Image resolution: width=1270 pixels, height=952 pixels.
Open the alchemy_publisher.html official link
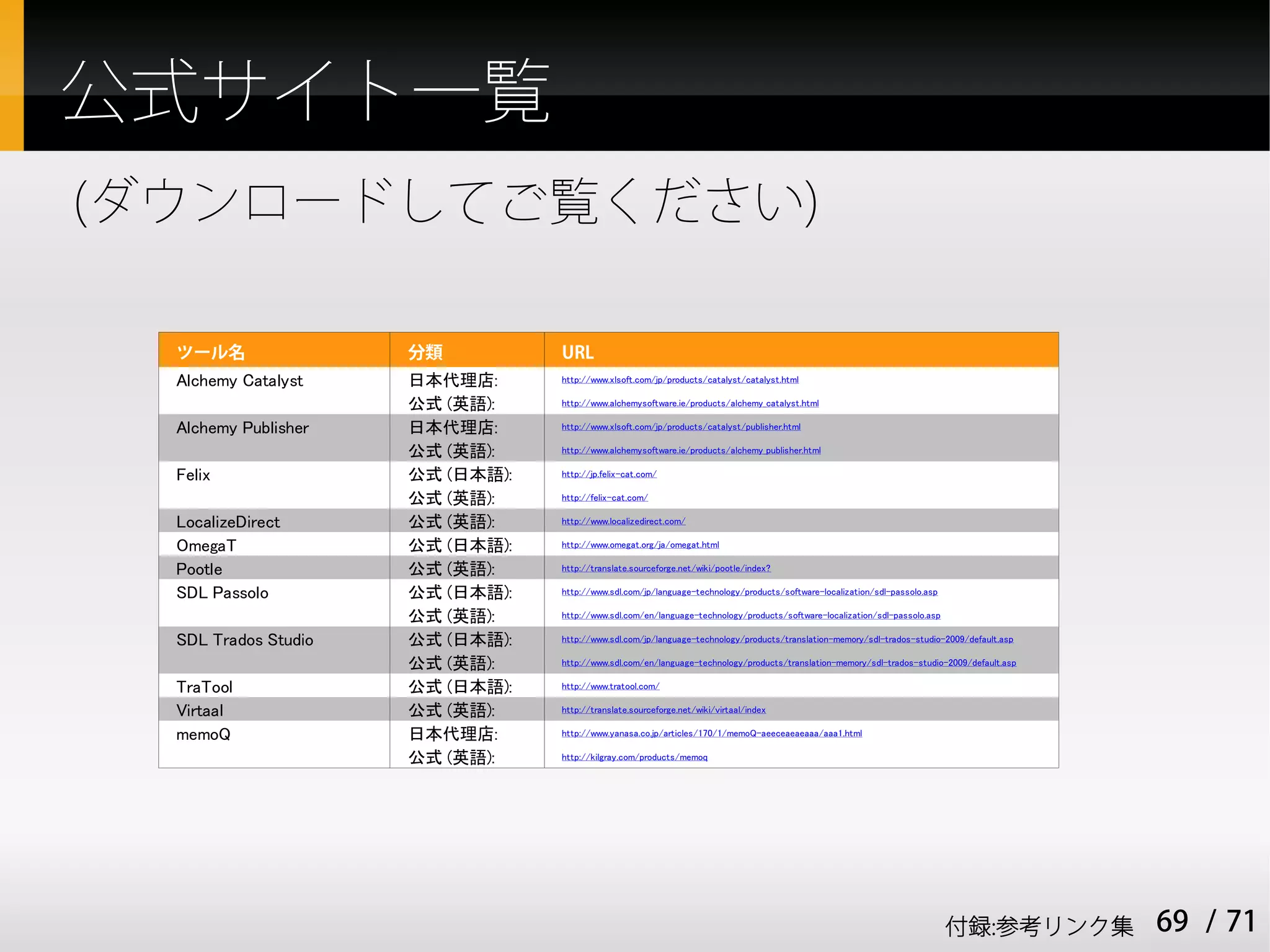pyautogui.click(x=691, y=450)
